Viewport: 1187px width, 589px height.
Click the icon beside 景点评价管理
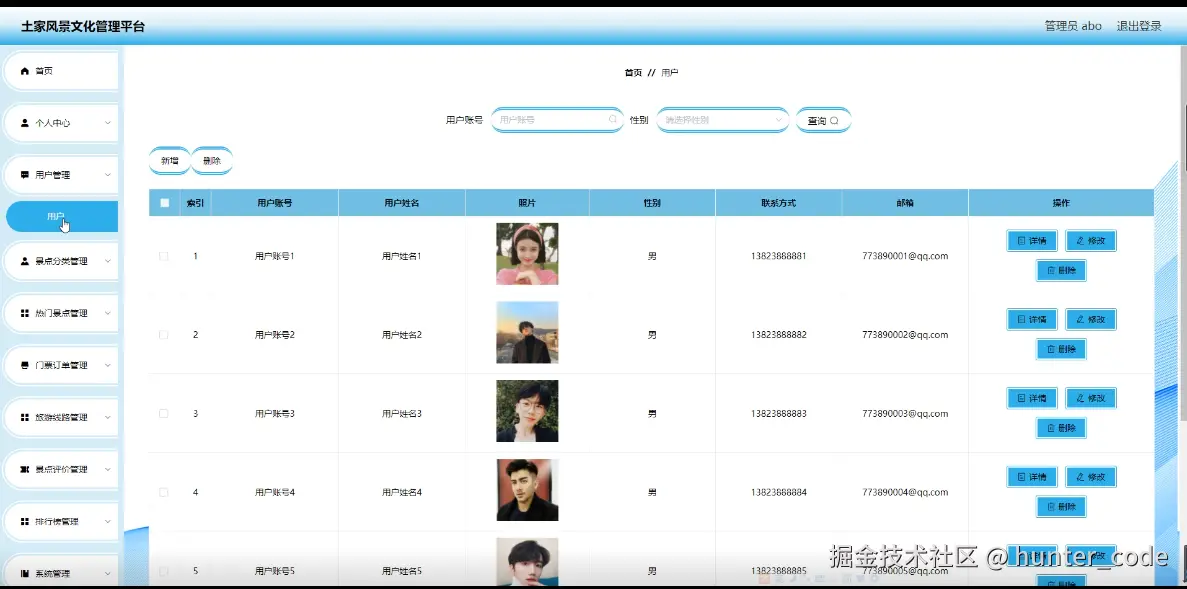(x=25, y=470)
